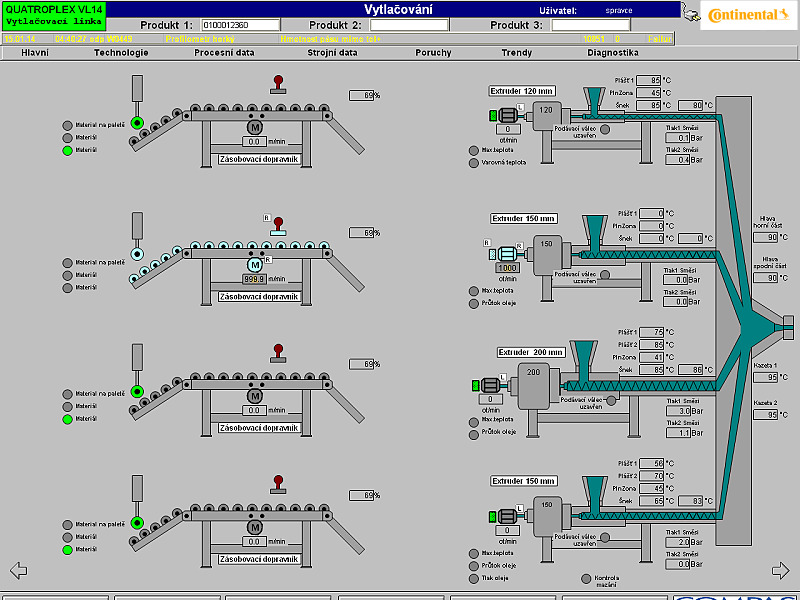The width and height of the screenshot is (800, 600).
Task: Click the 1.1 Bar Tlak2 Směsi value
Action: point(678,433)
